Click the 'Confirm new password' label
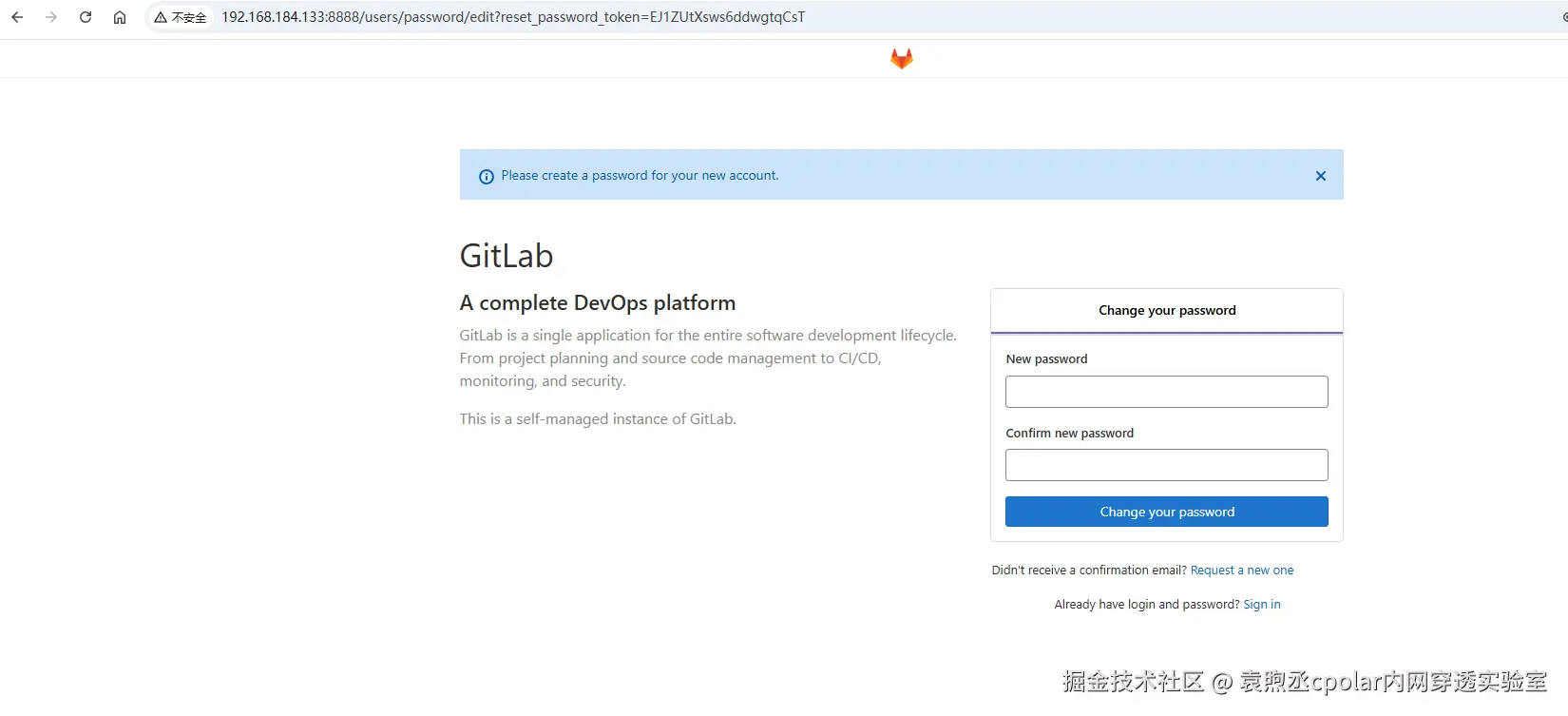The height and width of the screenshot is (716, 1568). (x=1070, y=434)
